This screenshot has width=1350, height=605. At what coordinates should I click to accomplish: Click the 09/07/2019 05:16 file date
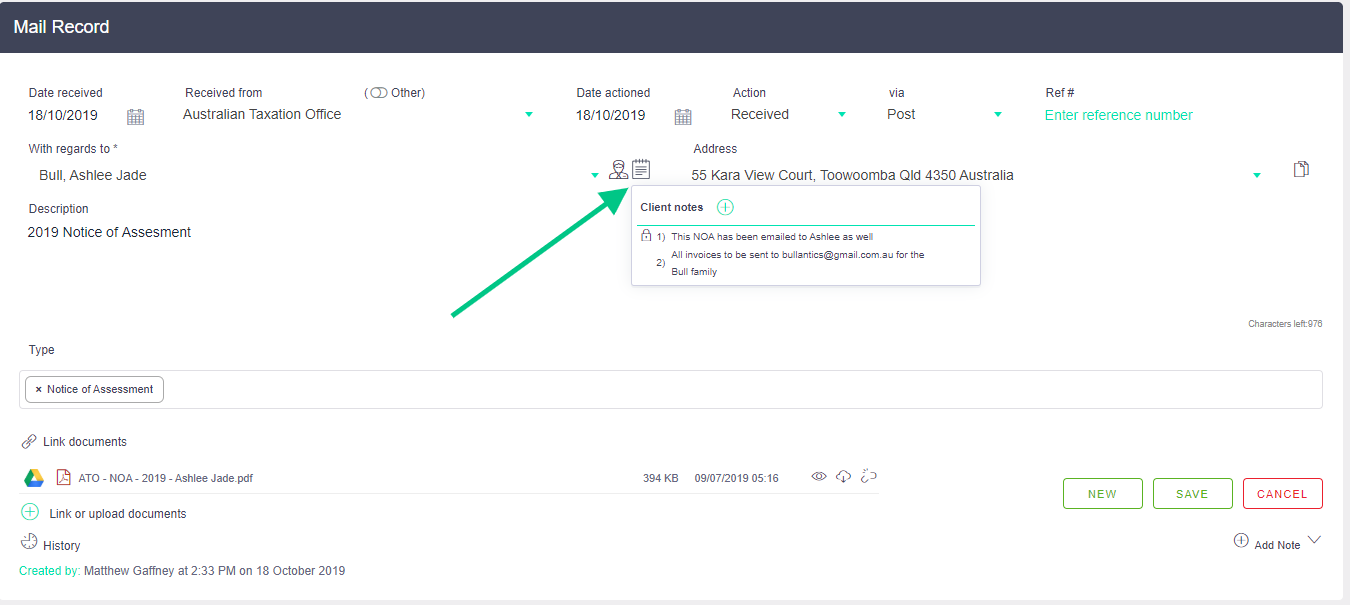point(737,478)
